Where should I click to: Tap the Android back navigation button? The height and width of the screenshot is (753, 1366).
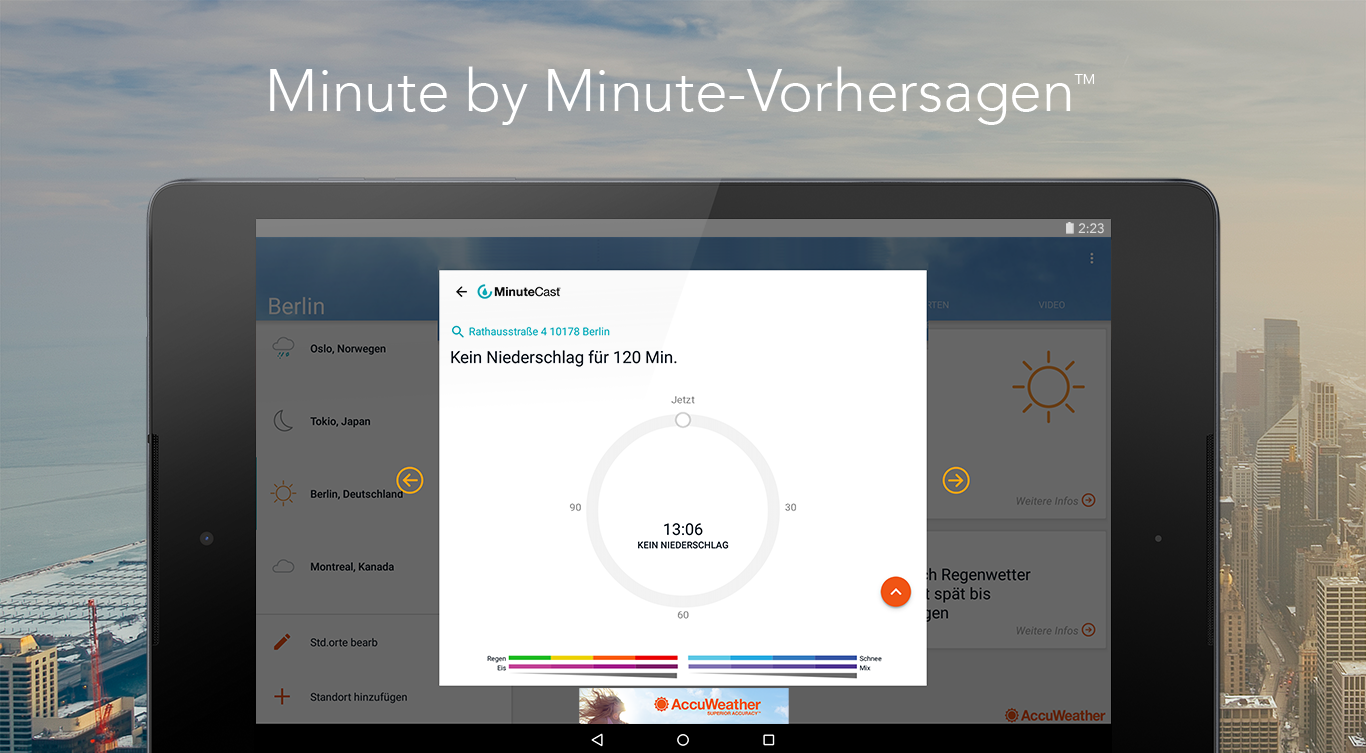click(597, 740)
